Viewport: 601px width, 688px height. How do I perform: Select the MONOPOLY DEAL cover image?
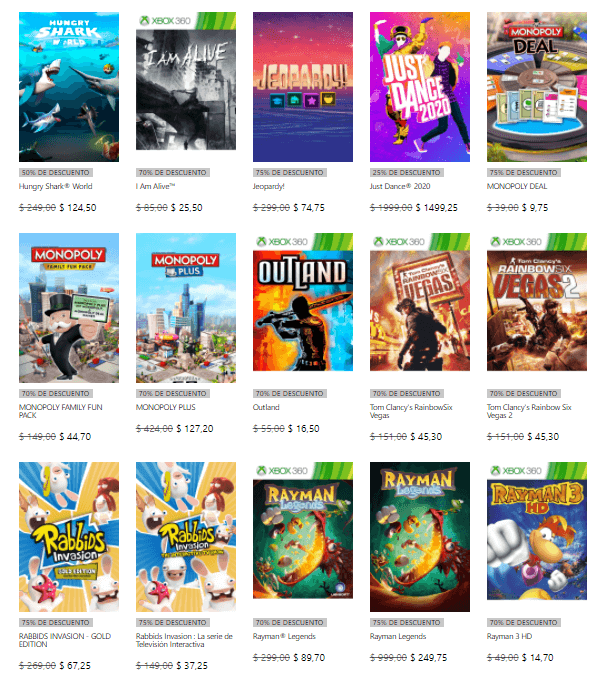(x=537, y=87)
